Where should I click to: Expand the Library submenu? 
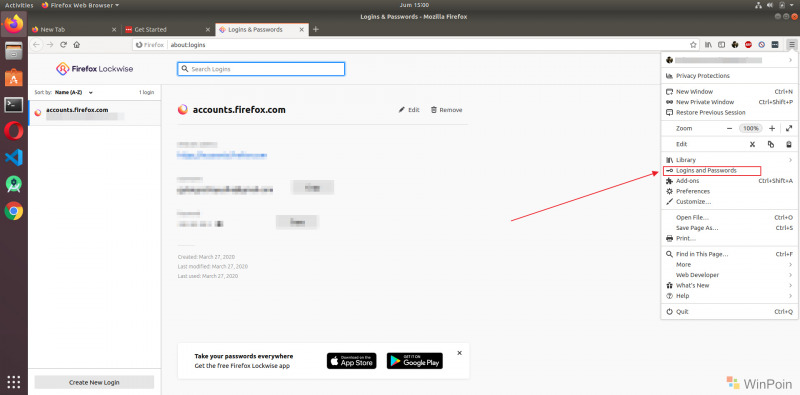[x=730, y=160]
